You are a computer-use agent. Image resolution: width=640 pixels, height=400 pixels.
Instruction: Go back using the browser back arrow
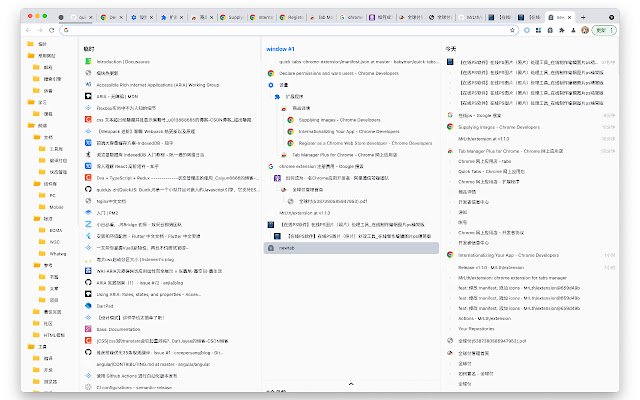(x=28, y=30)
